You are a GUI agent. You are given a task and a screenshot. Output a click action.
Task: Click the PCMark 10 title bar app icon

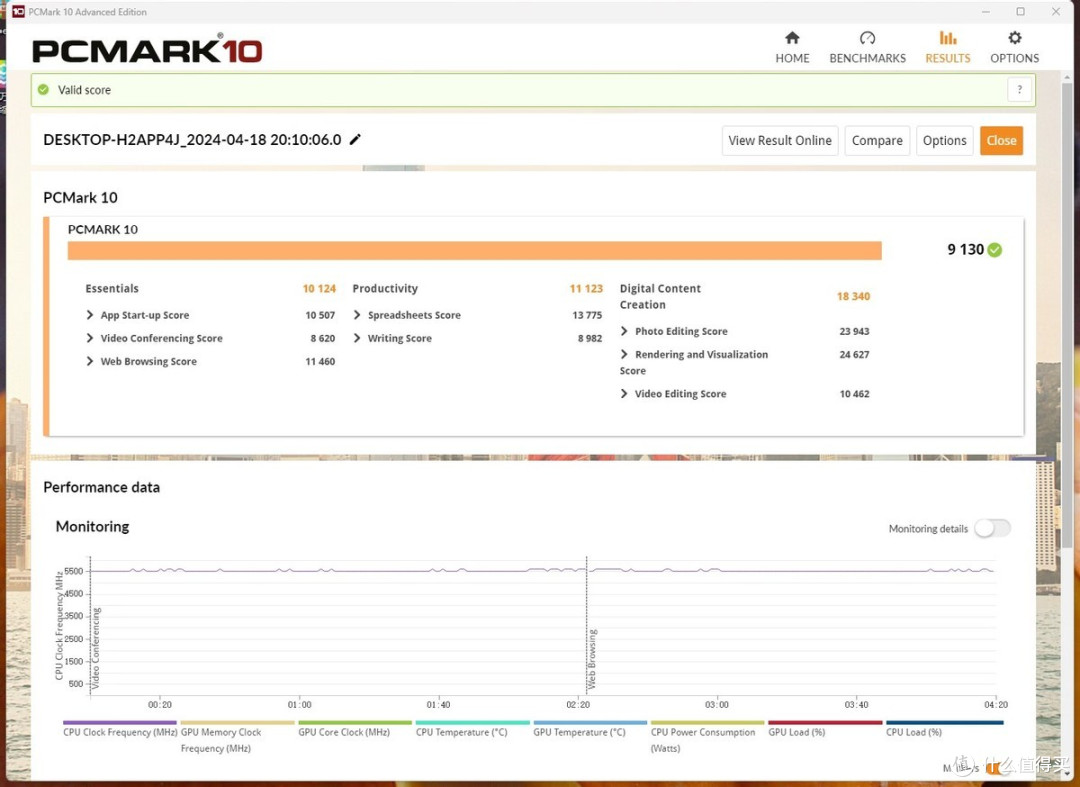click(x=18, y=11)
